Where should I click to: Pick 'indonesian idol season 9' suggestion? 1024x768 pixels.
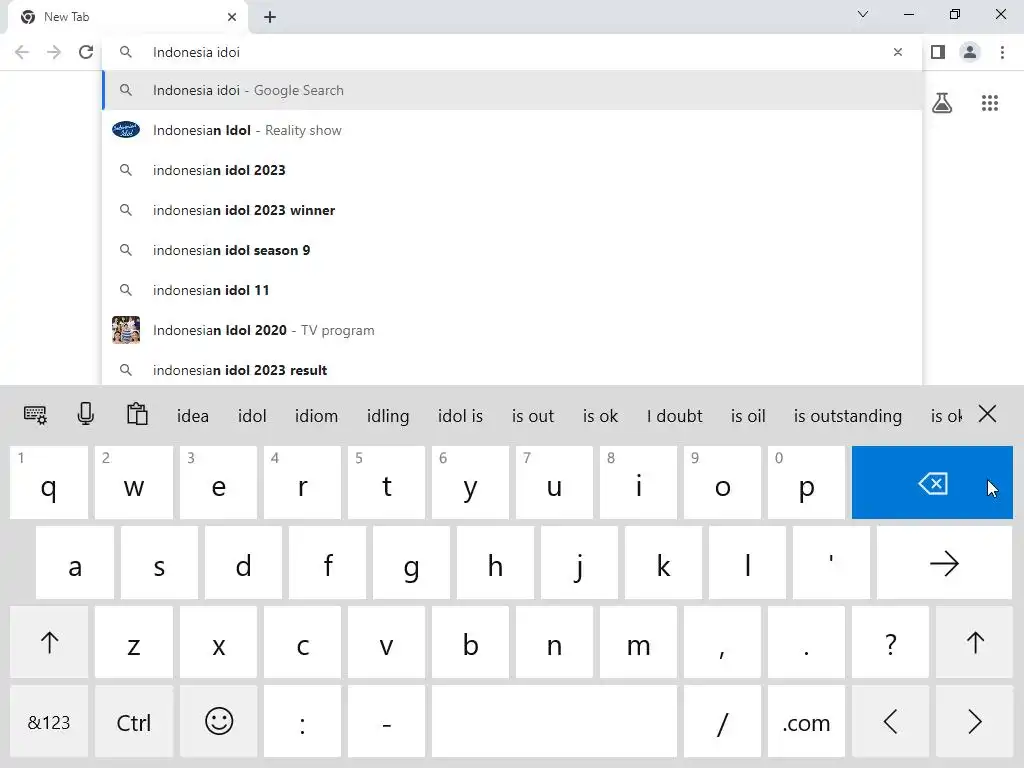pyautogui.click(x=513, y=250)
